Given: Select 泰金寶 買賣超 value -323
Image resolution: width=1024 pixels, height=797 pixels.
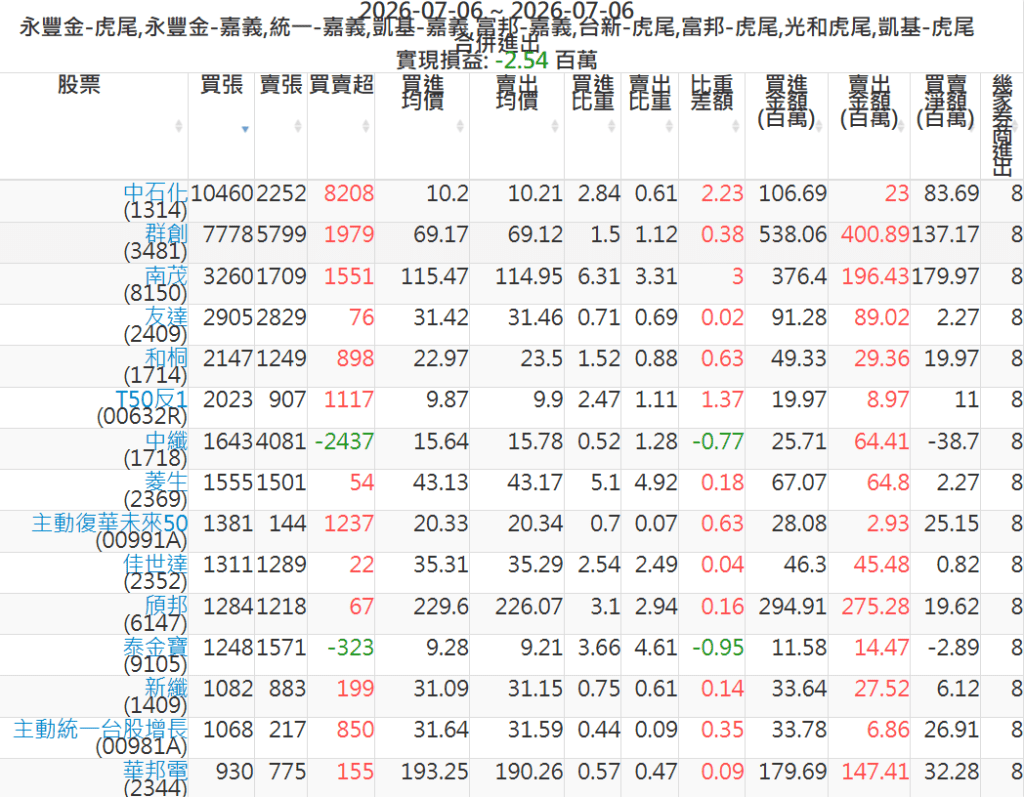Looking at the screenshot, I should 351,648.
